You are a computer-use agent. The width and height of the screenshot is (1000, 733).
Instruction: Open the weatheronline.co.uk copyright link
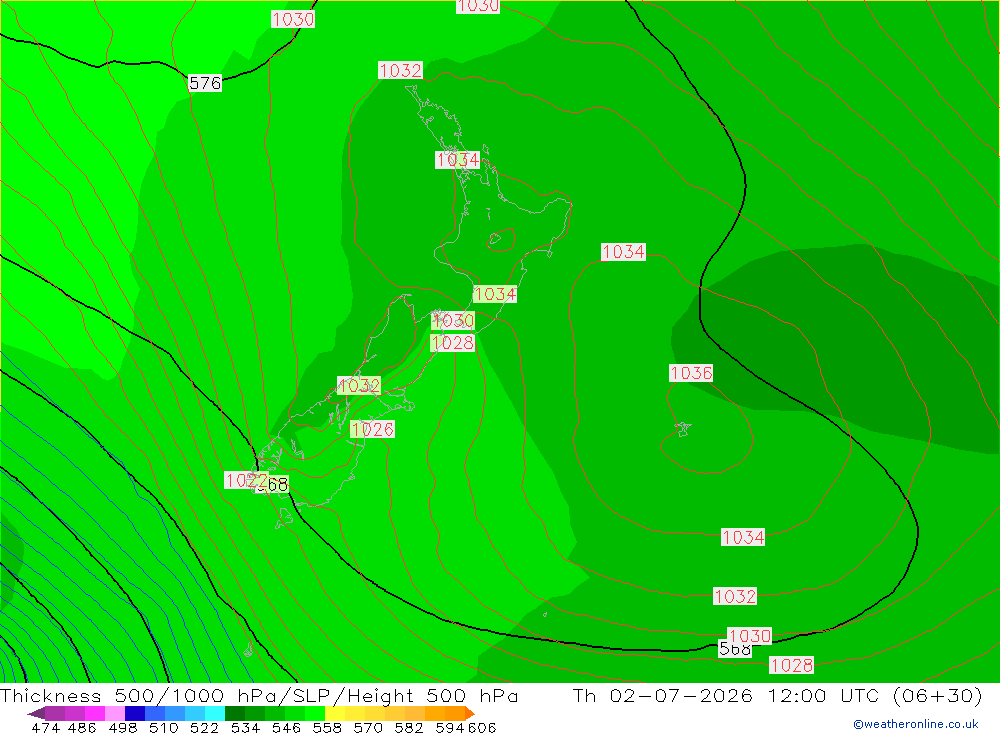tap(916, 724)
